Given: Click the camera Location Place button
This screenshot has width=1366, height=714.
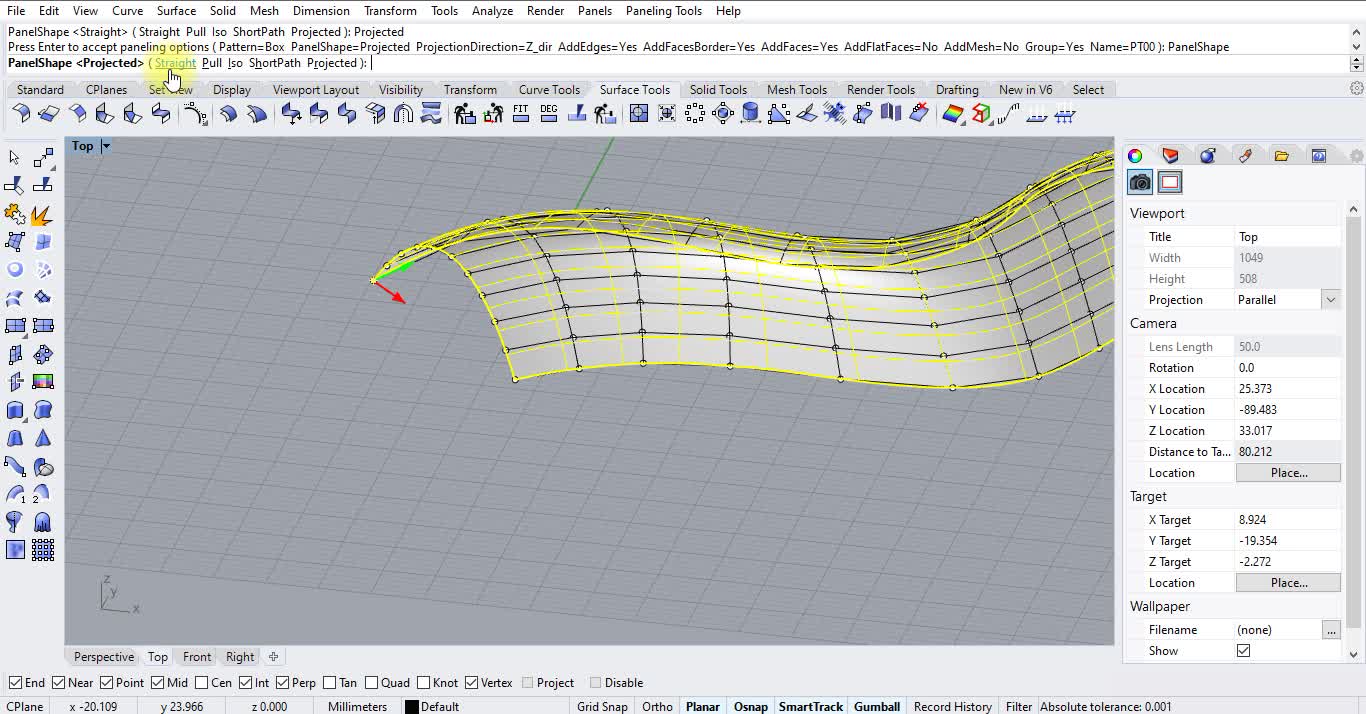Looking at the screenshot, I should tap(1288, 473).
